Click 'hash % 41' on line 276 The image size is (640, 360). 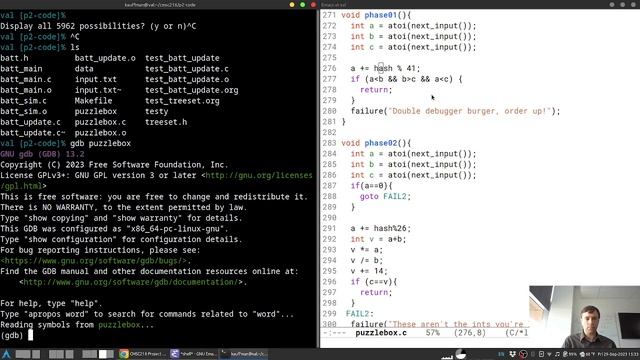pyautogui.click(x=394, y=69)
